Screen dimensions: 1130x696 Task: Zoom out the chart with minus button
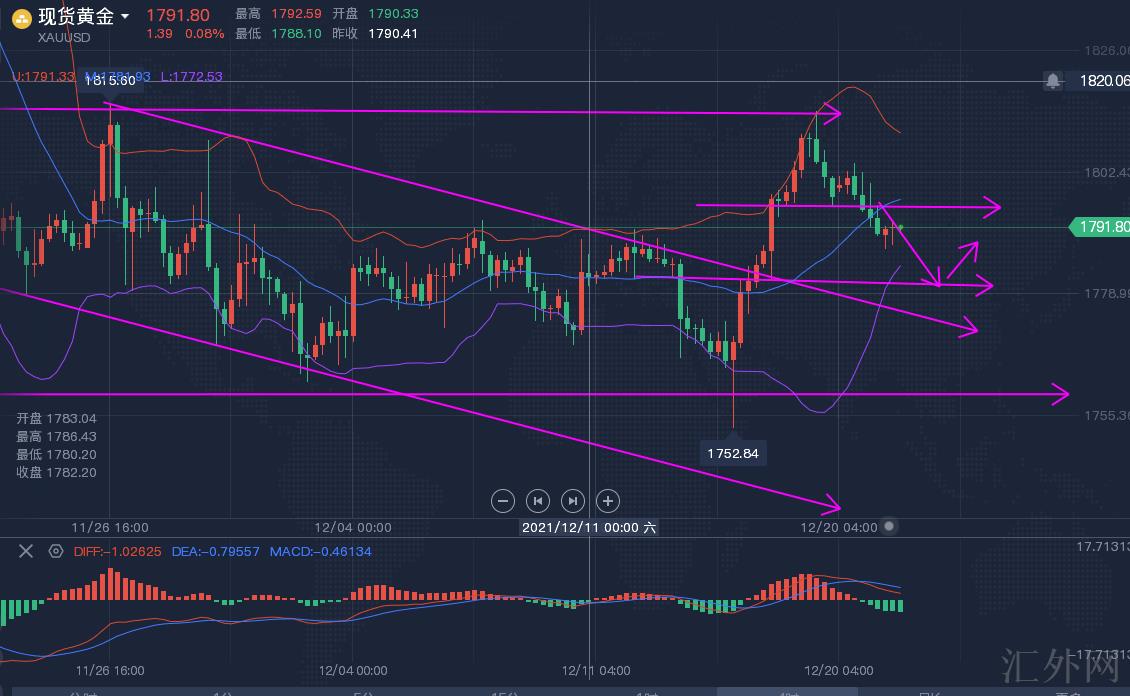(x=503, y=501)
